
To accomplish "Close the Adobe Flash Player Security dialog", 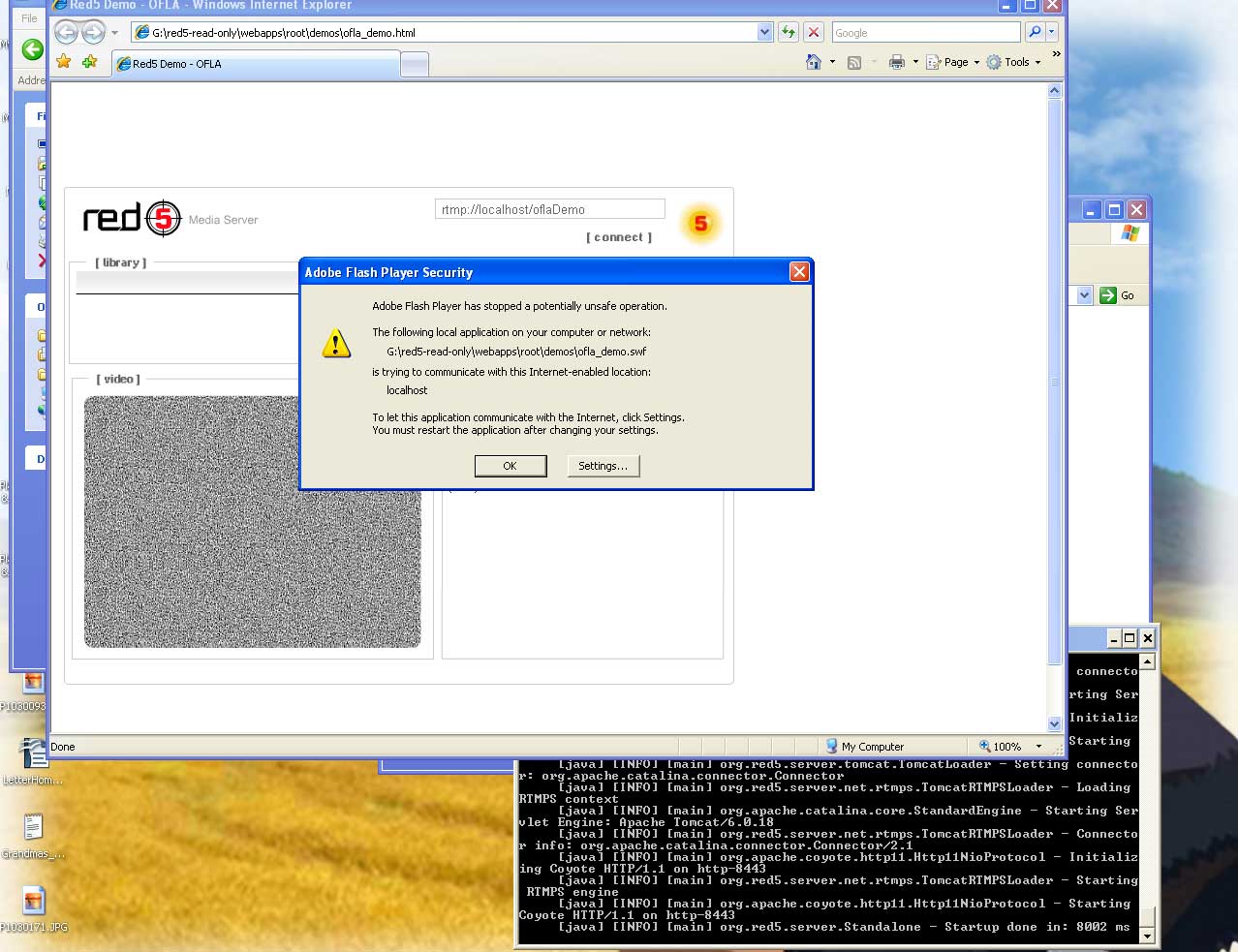I will (x=799, y=272).
